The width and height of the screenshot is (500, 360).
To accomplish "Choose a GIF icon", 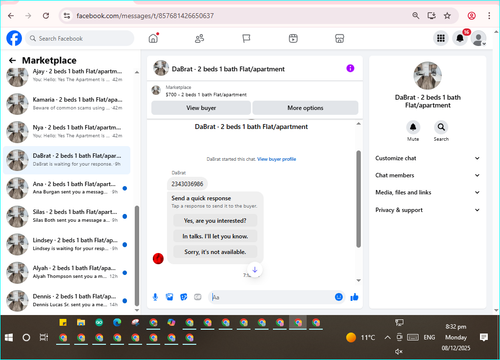I will pyautogui.click(x=198, y=297).
